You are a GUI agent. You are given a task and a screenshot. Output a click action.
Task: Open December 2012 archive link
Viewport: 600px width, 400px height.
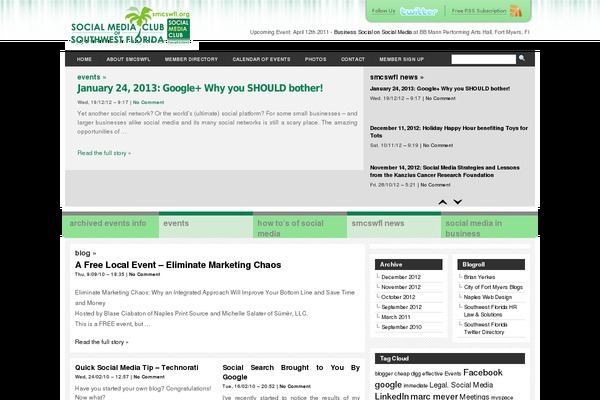(x=401, y=277)
